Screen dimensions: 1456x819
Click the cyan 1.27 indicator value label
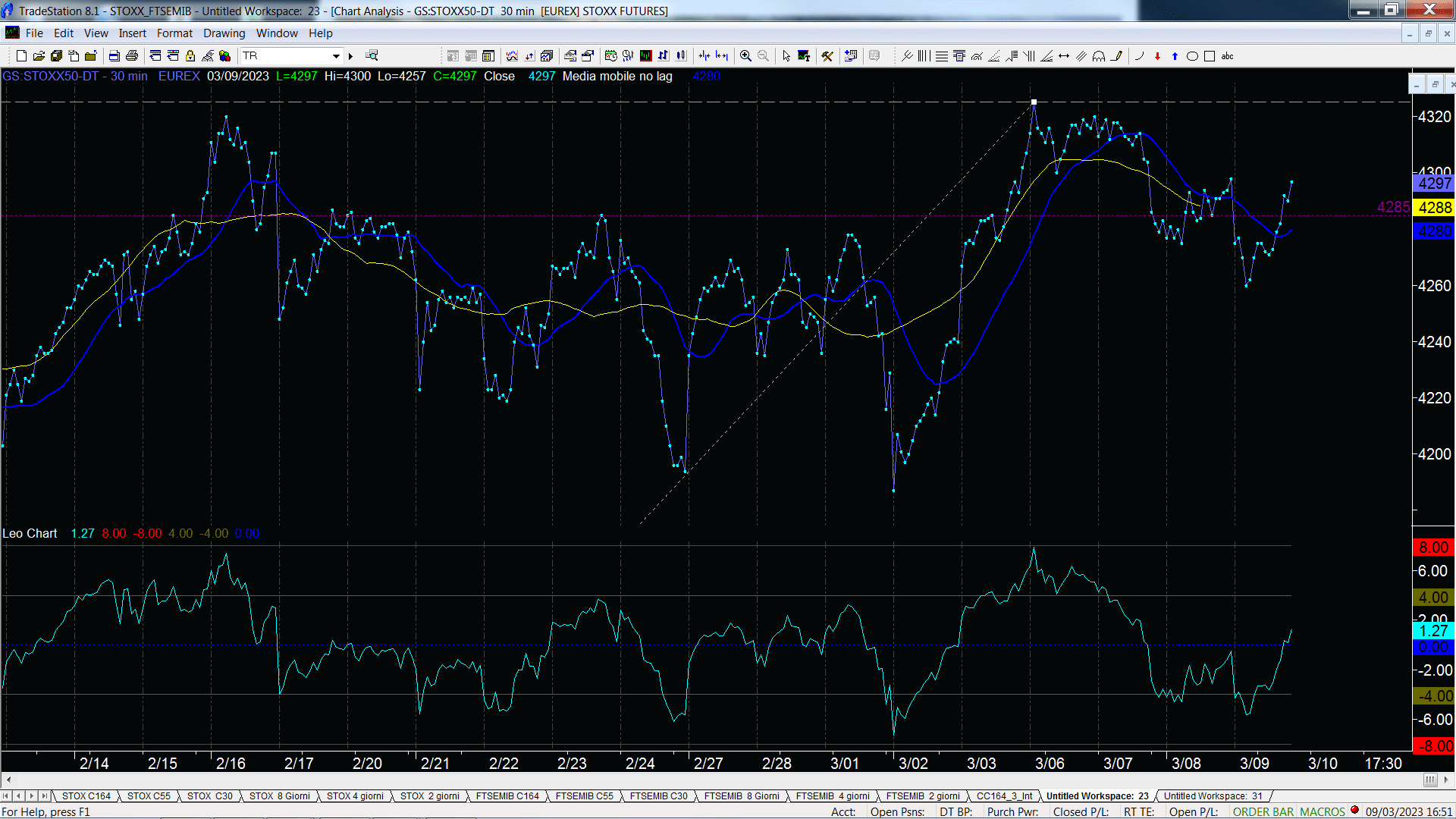[1433, 631]
